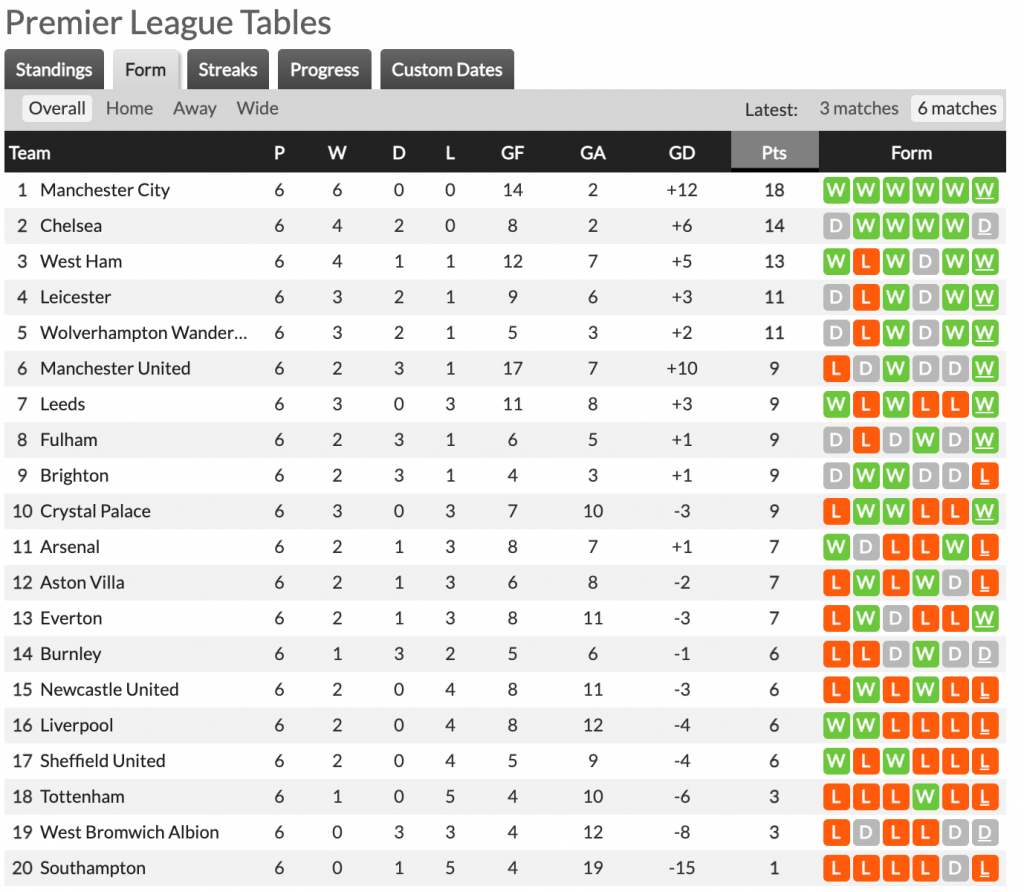The image size is (1024, 892).
Task: Click Burnley's W form badge
Action: 925,654
